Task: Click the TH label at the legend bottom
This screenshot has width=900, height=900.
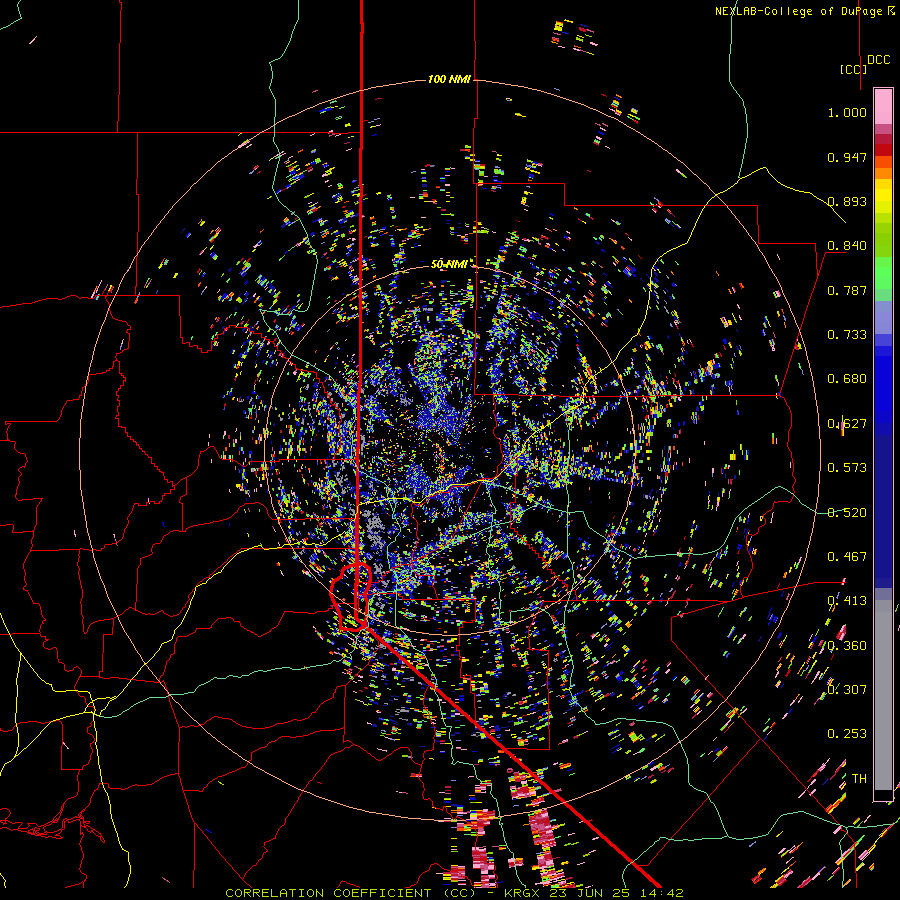Action: pos(859,779)
